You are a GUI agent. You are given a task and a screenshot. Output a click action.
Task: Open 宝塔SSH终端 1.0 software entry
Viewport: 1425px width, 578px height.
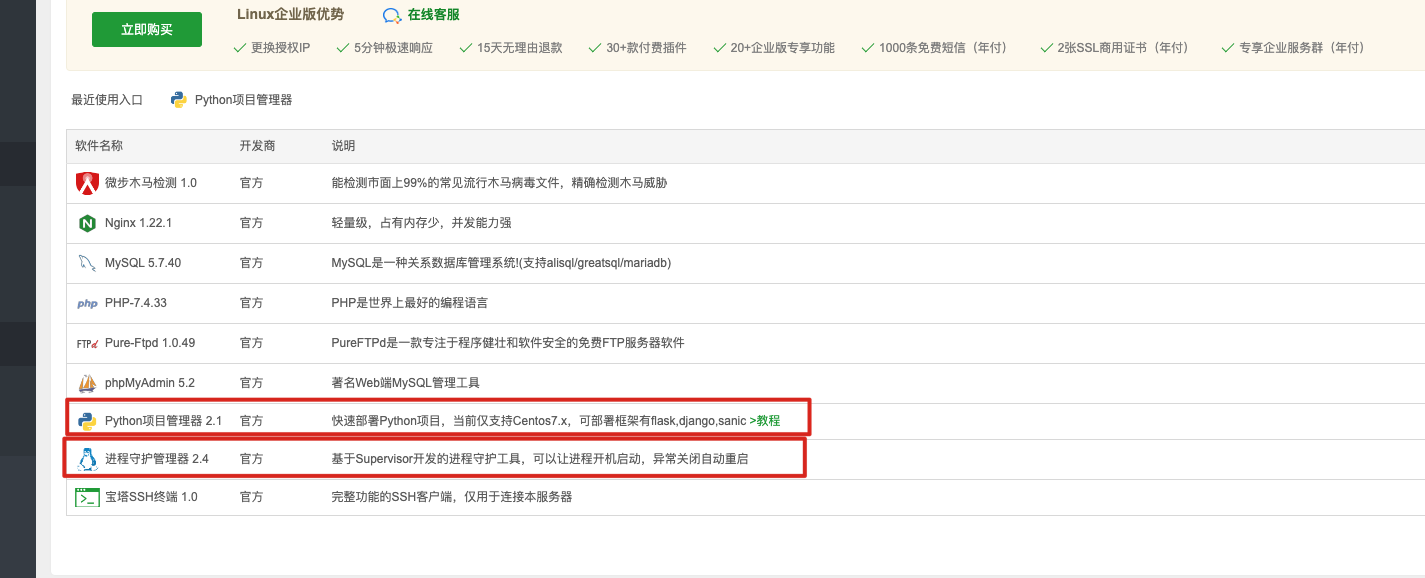[x=151, y=497]
